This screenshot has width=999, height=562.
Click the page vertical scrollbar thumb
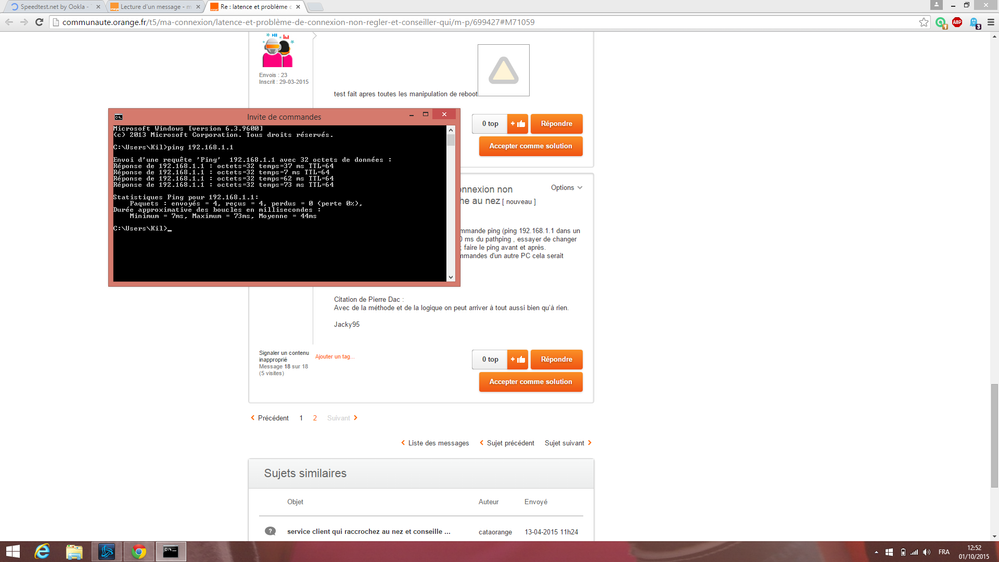[x=994, y=435]
